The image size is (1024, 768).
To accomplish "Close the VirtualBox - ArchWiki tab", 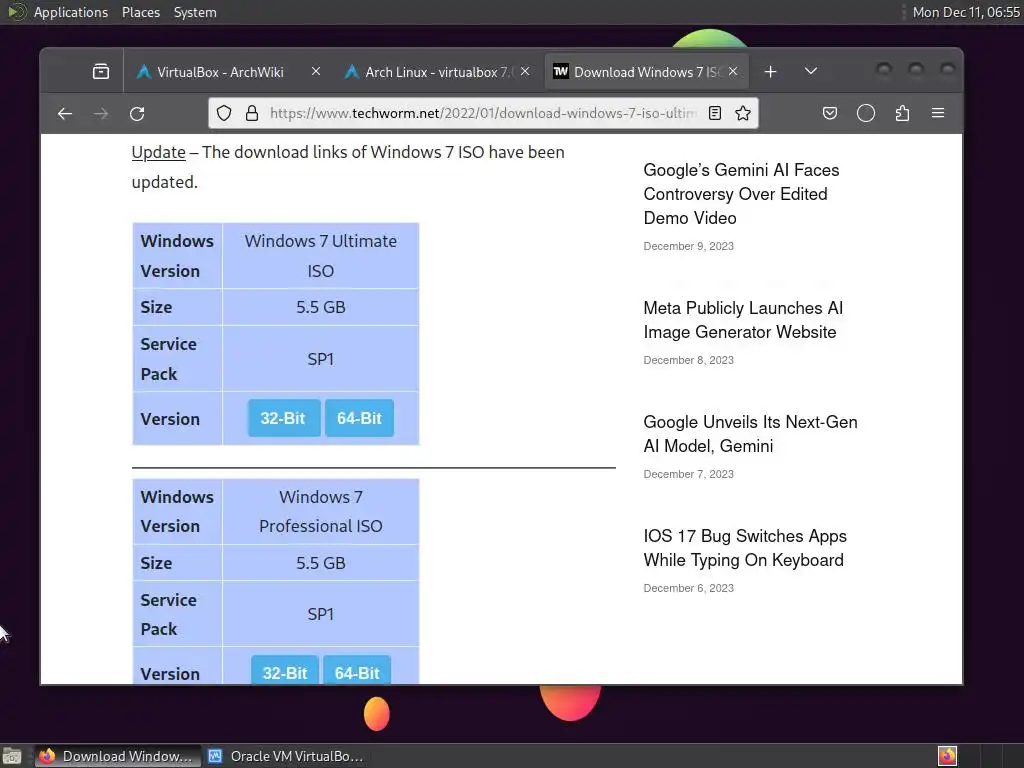I will point(315,71).
